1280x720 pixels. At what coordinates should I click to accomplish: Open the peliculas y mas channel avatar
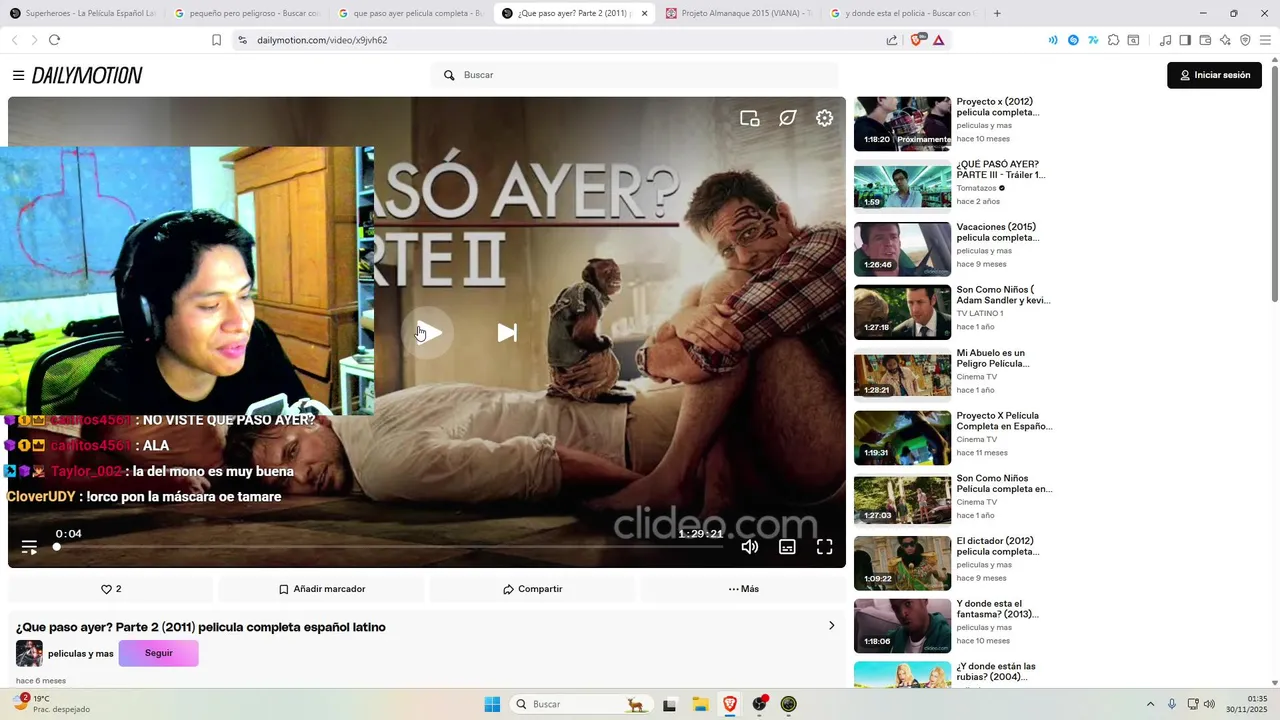click(x=29, y=653)
